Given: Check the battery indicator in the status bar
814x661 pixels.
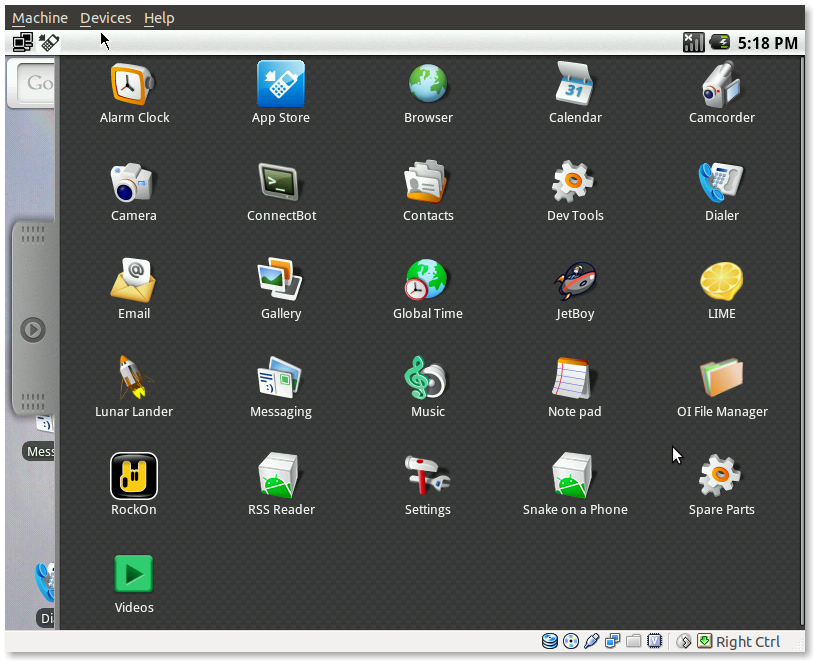Looking at the screenshot, I should 719,42.
